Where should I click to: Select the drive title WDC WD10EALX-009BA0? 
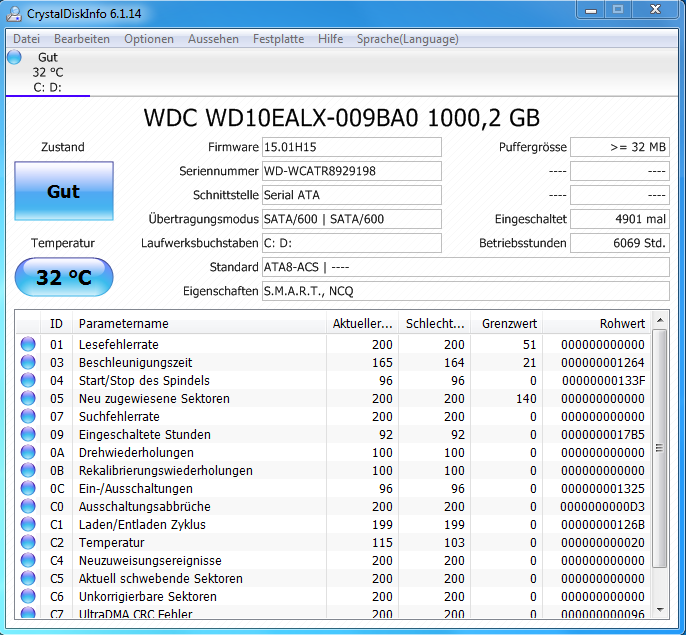click(281, 118)
